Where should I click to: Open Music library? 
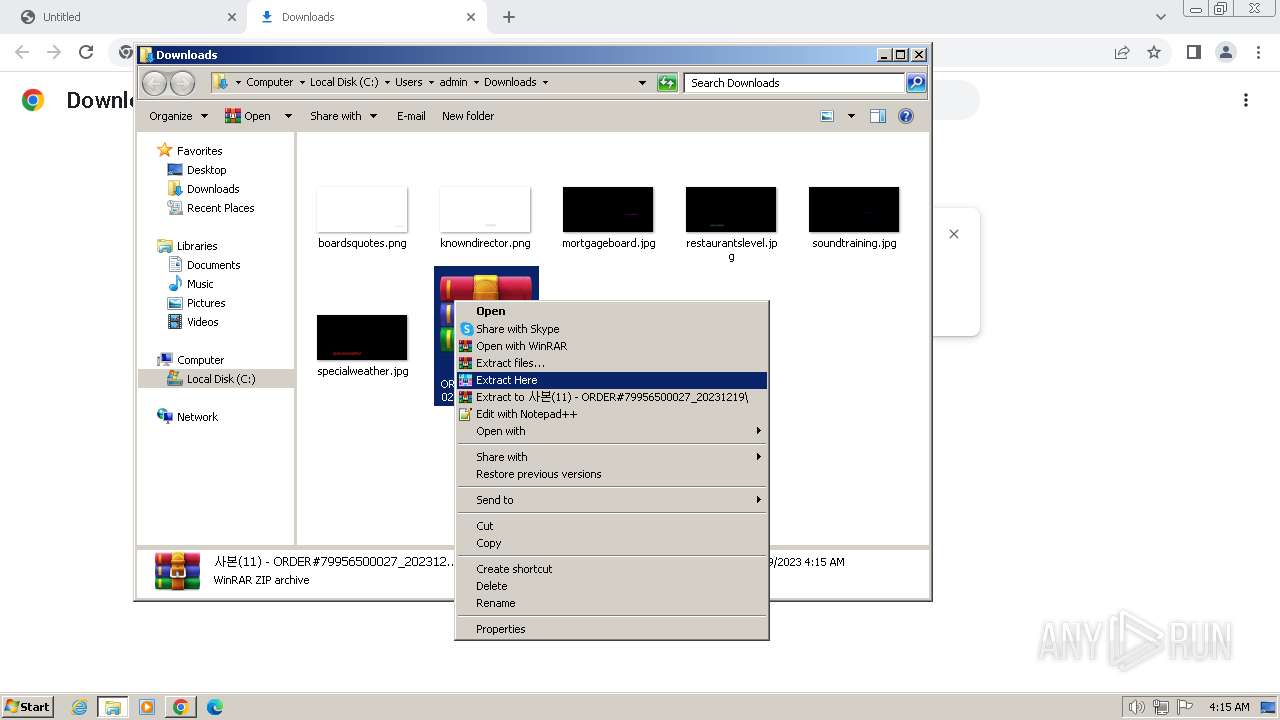(x=200, y=284)
